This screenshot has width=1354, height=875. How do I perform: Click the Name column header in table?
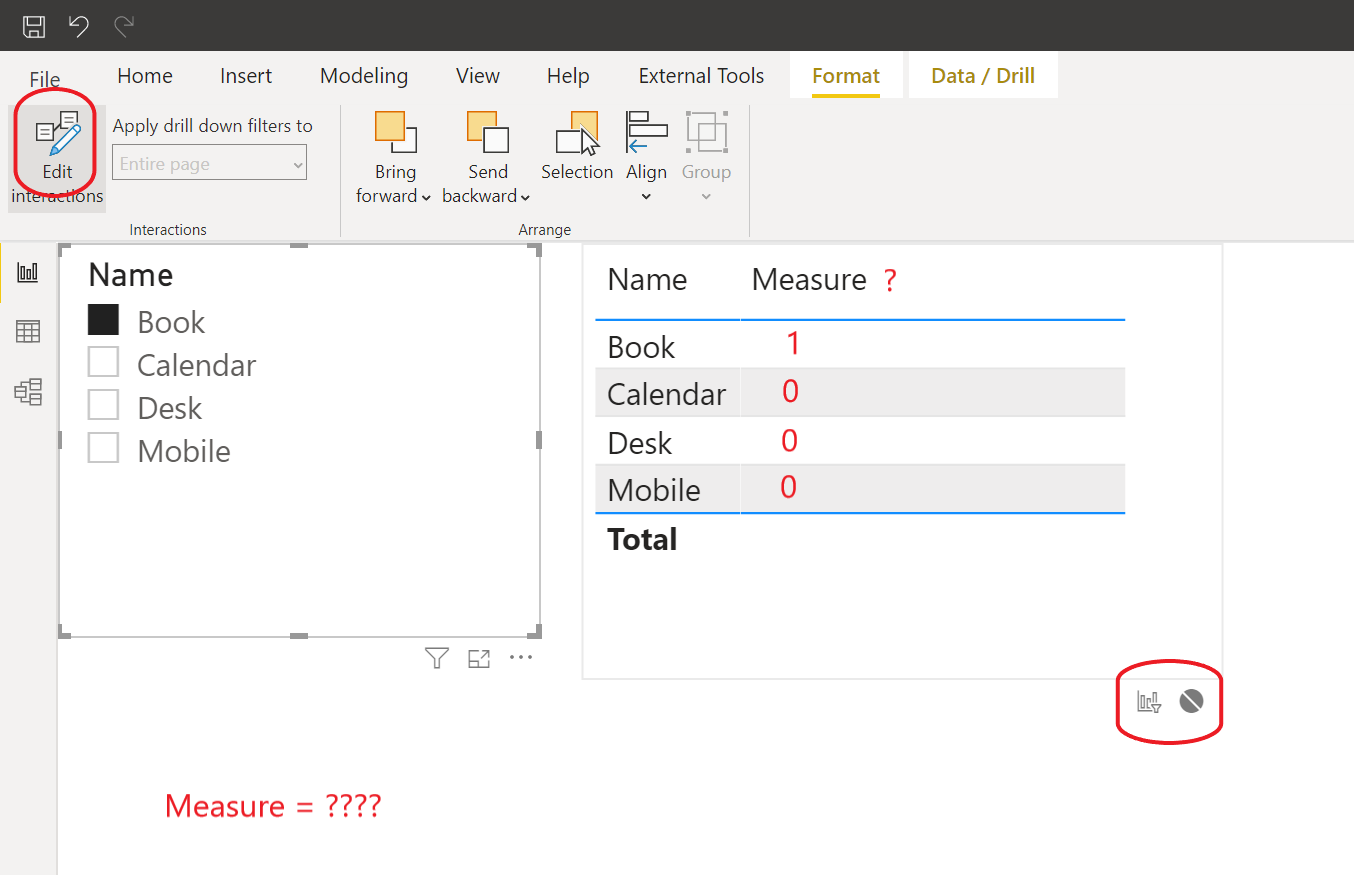click(647, 280)
